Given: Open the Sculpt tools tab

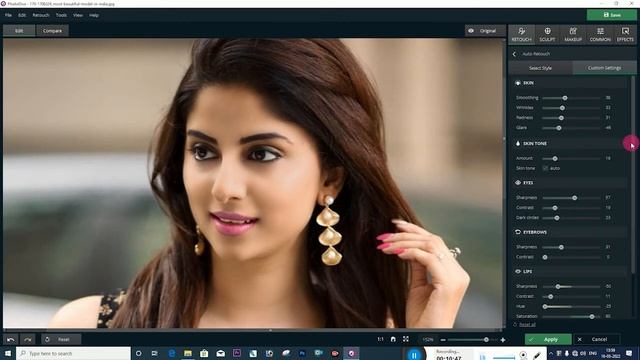Looking at the screenshot, I should [547, 34].
